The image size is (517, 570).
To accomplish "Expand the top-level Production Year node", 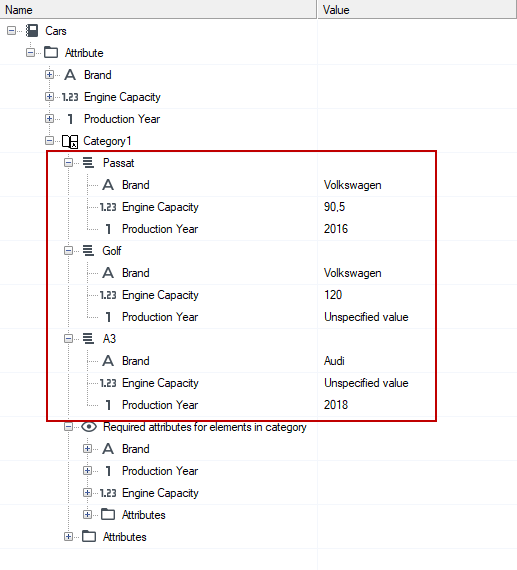I will point(49,119).
